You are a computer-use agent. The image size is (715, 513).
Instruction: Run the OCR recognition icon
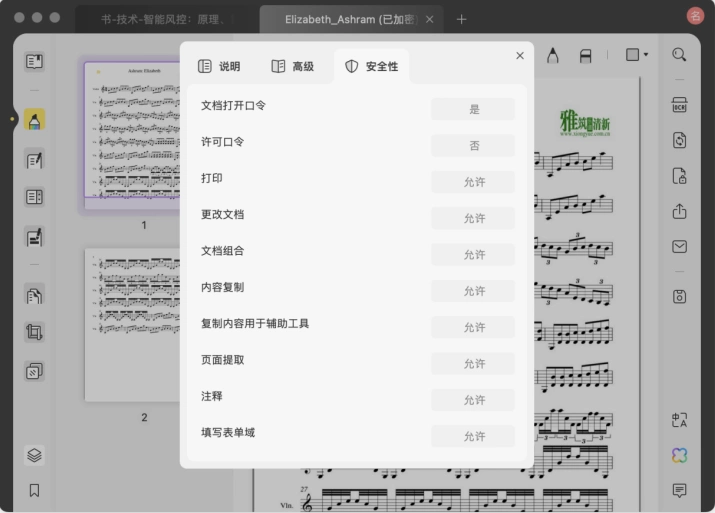tap(679, 105)
